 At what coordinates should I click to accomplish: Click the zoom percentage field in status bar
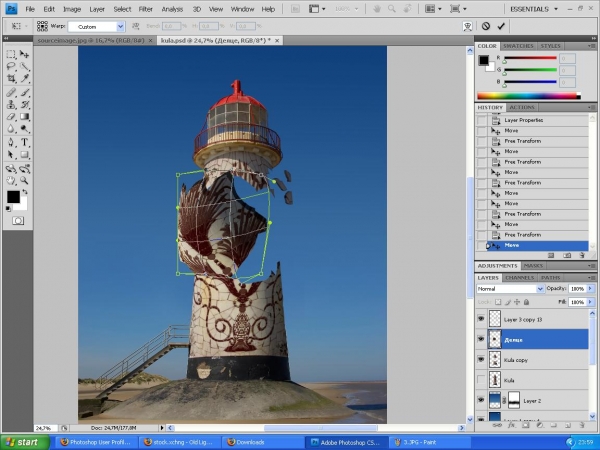coord(46,428)
